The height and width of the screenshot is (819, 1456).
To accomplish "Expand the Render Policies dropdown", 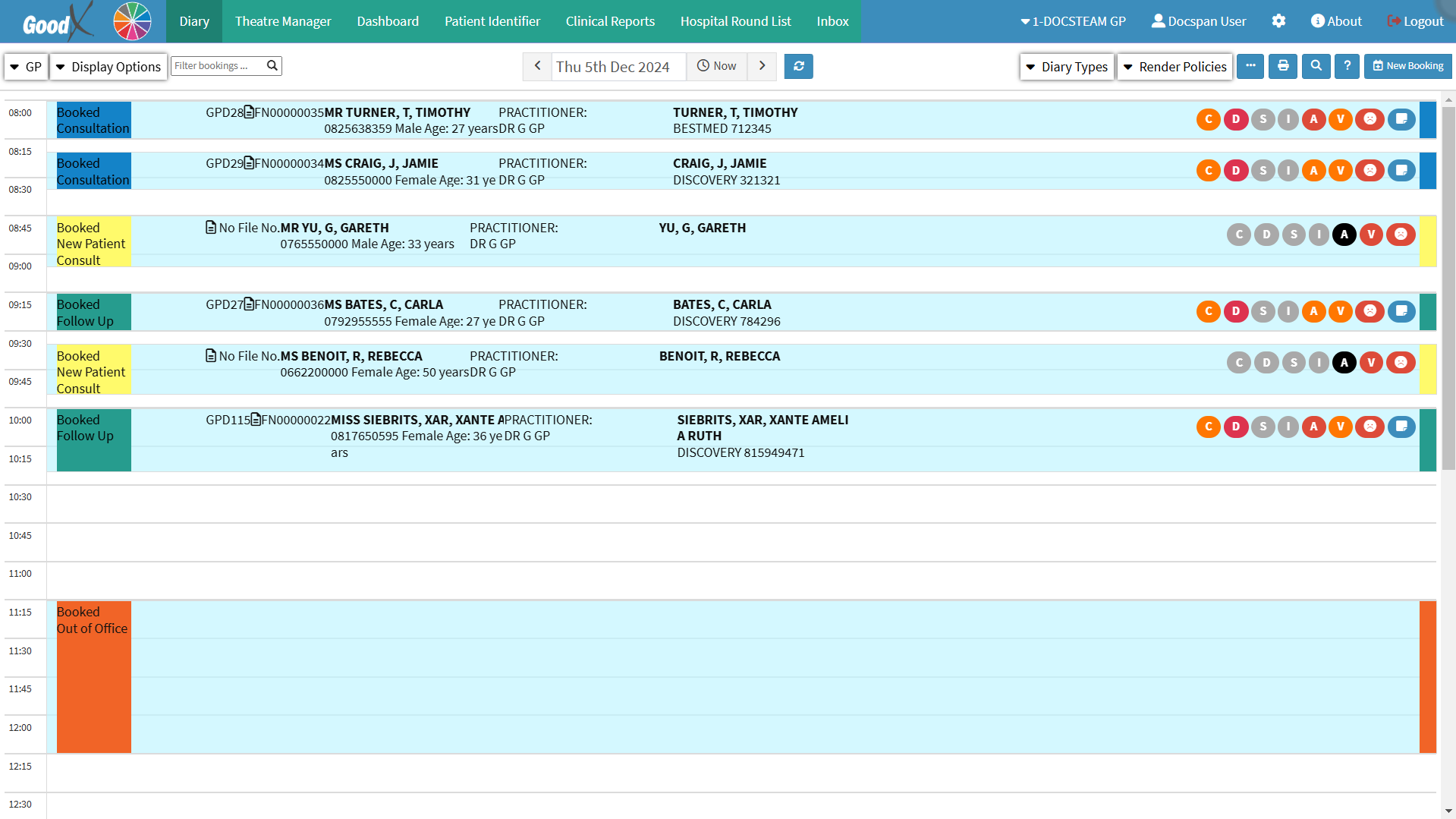I will 1175,67.
